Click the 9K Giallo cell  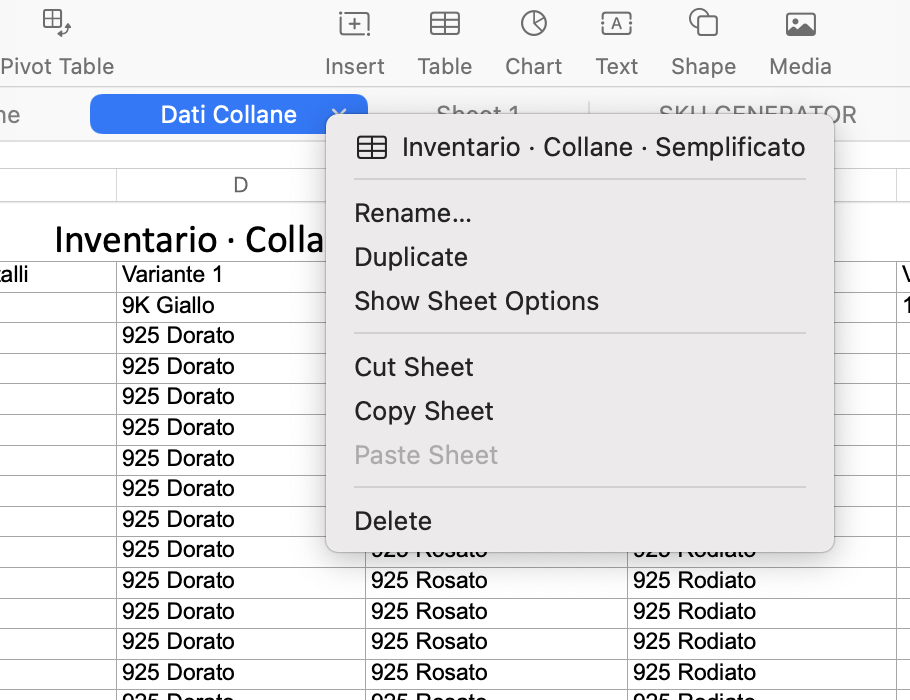click(168, 306)
